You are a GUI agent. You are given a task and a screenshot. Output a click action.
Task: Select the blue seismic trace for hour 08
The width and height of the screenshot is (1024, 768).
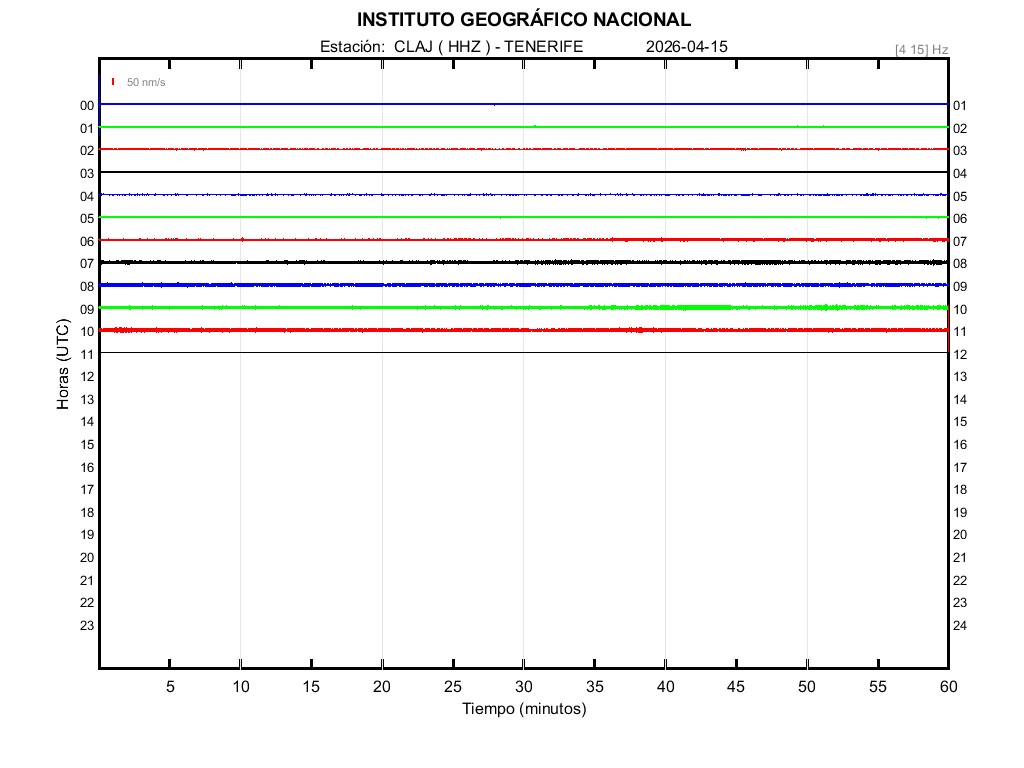523,285
